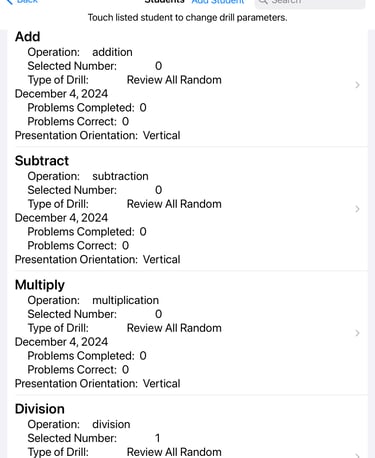375x458 pixels.
Task: Focus the Search input field
Action: [310, 3]
